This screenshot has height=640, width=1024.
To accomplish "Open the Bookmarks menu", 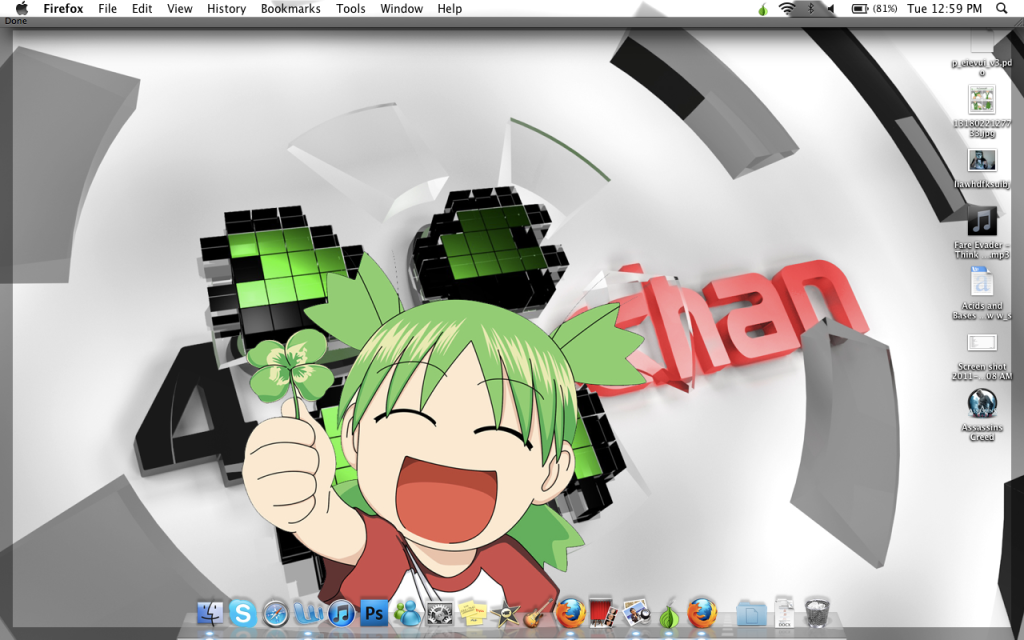I will 291,8.
